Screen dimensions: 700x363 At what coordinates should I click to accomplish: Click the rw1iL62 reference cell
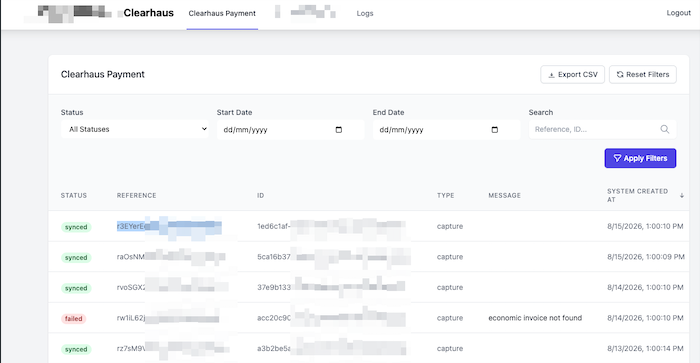pos(168,318)
